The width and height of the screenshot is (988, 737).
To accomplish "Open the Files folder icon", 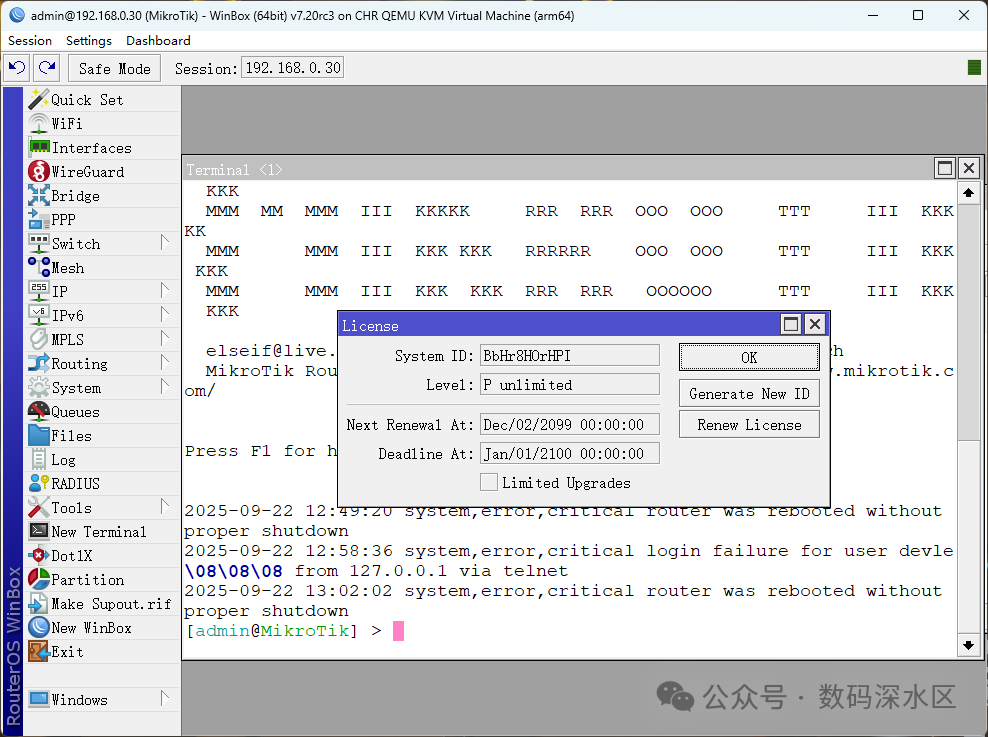I will [x=38, y=435].
